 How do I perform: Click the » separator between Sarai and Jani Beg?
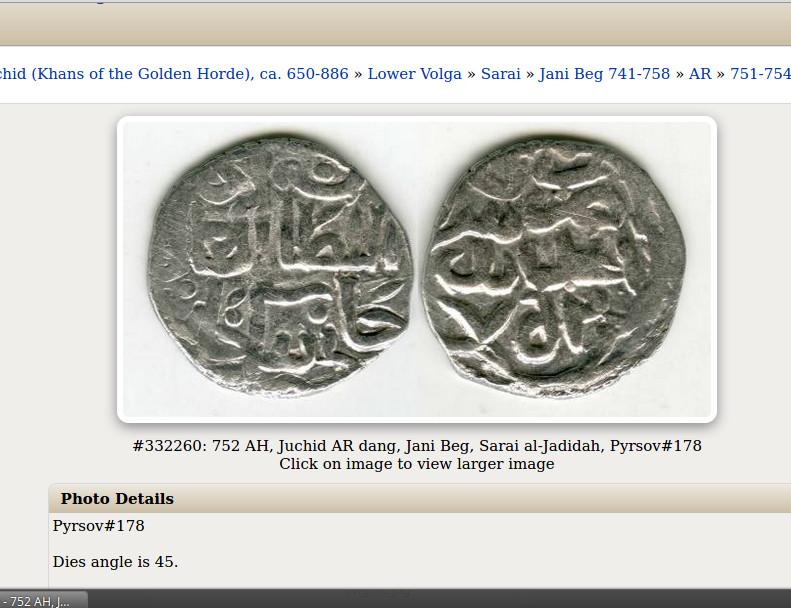(530, 74)
